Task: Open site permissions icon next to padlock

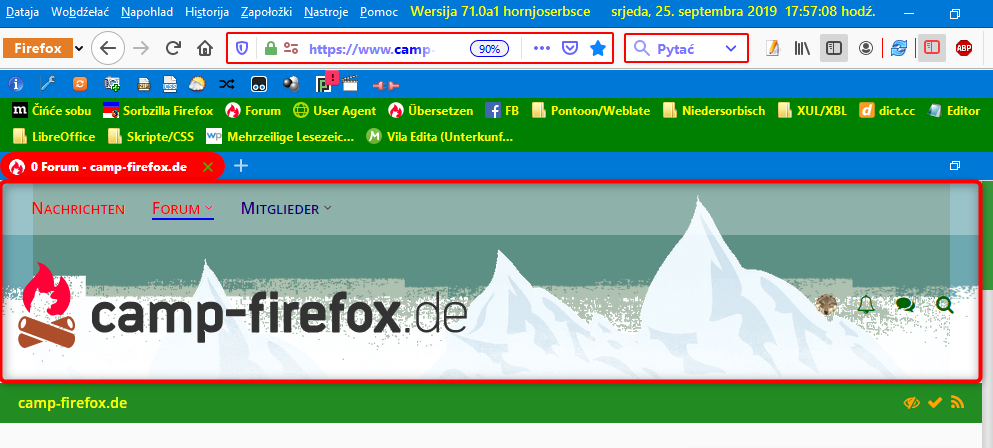Action: [x=291, y=48]
